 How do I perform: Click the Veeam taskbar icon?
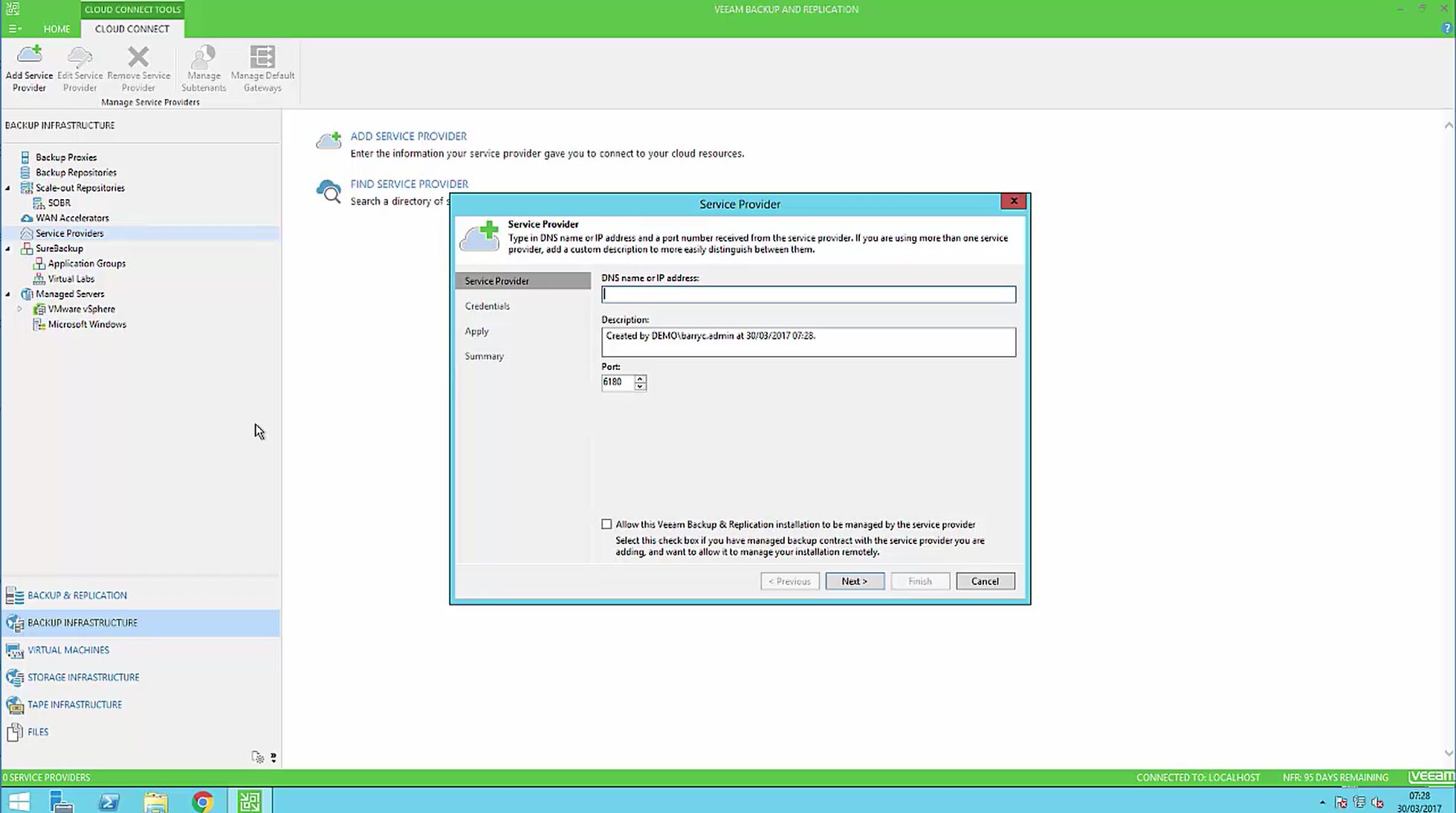pos(250,801)
